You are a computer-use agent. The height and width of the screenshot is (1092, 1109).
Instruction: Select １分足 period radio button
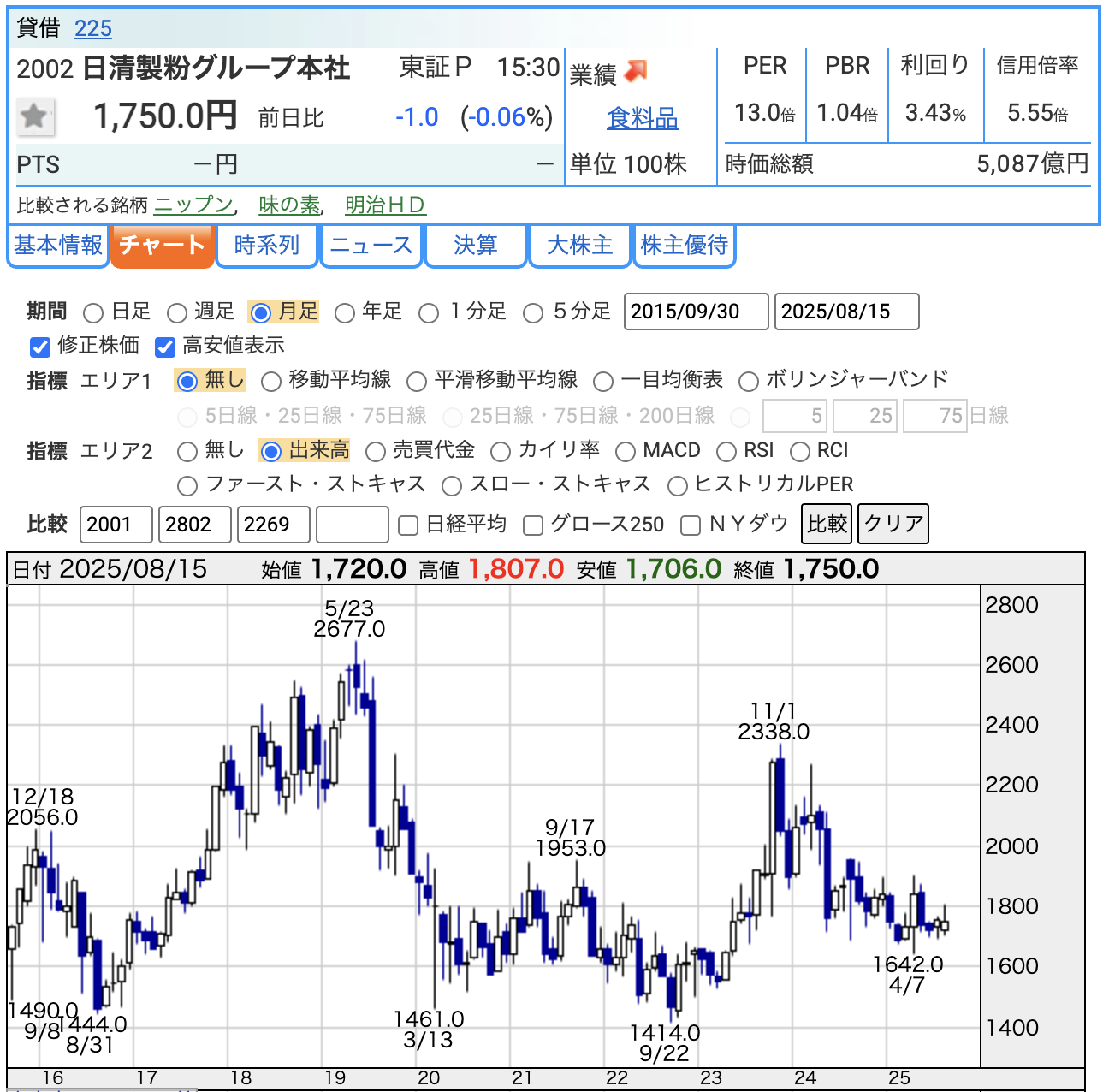429,312
